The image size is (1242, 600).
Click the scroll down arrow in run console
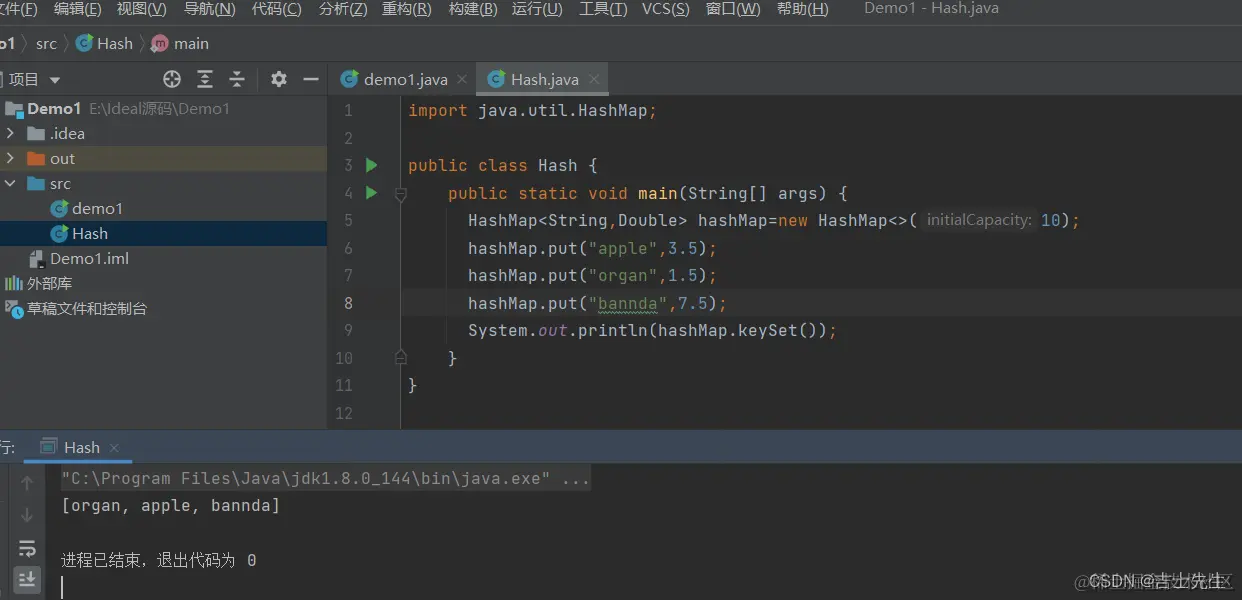(x=27, y=515)
